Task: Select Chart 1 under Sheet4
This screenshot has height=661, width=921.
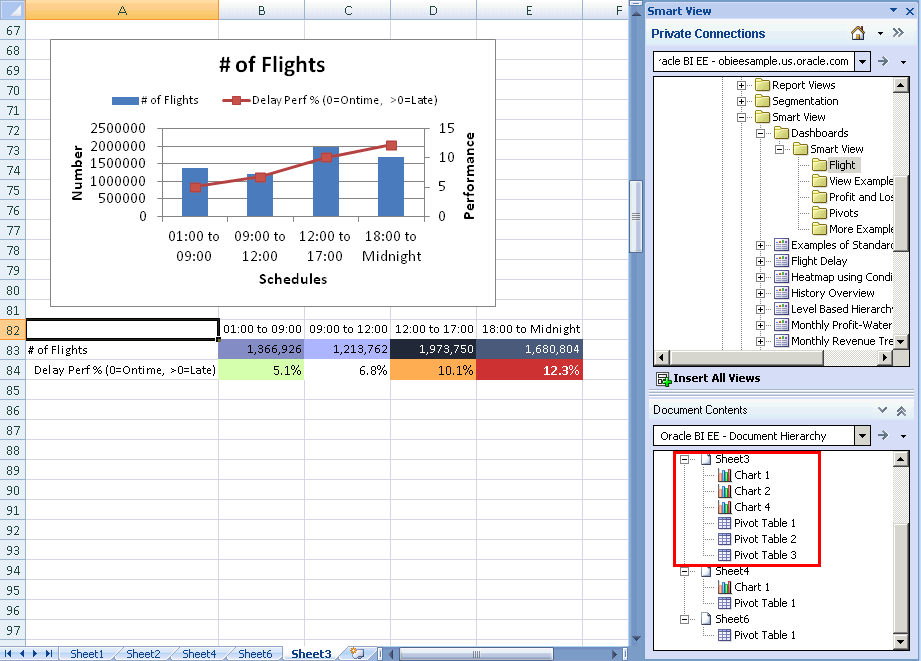Action: (752, 587)
